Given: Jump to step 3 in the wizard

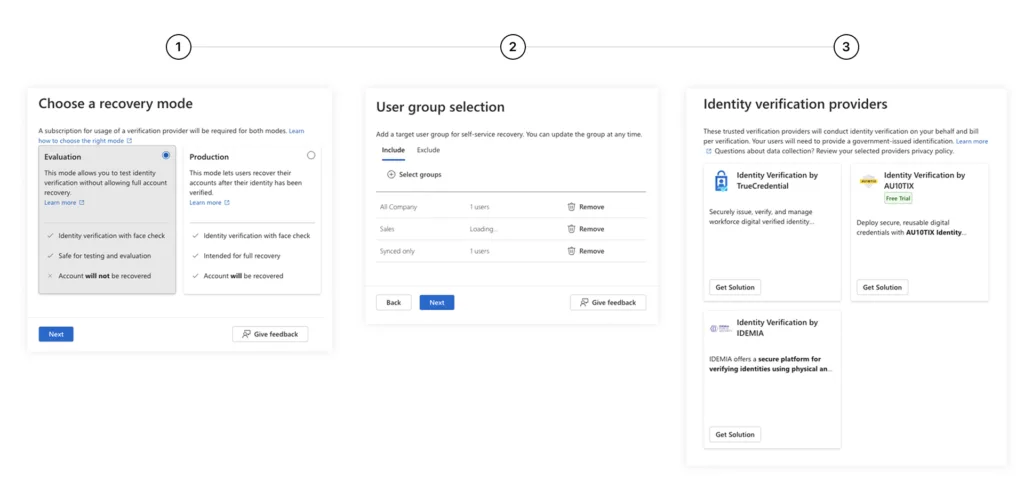Looking at the screenshot, I should click(x=846, y=47).
